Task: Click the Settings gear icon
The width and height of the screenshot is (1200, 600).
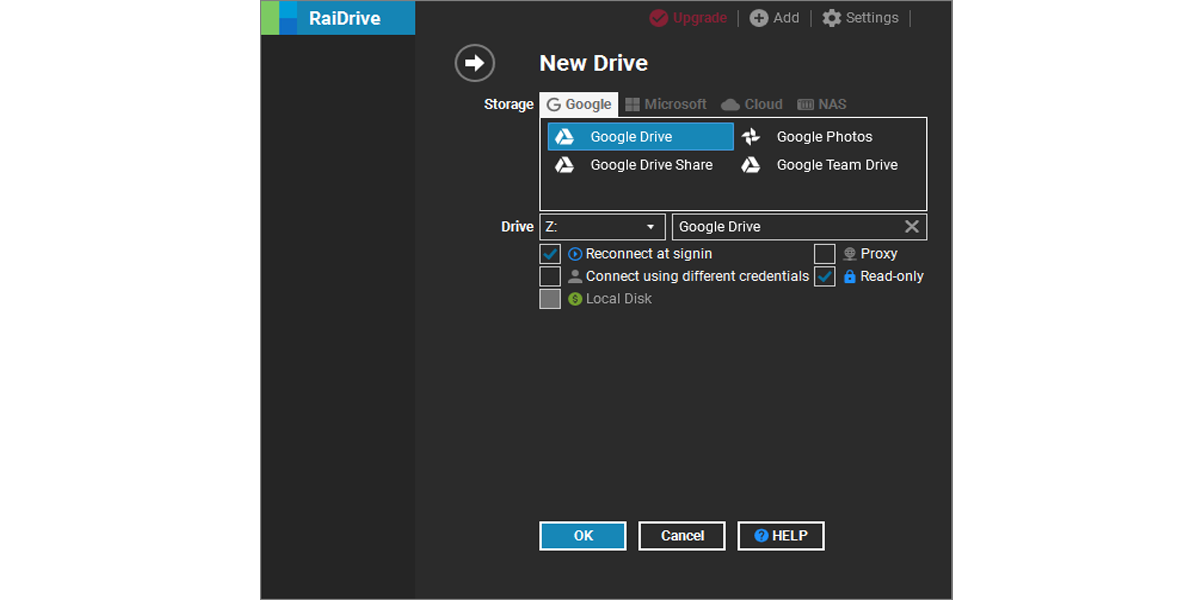Action: click(829, 17)
